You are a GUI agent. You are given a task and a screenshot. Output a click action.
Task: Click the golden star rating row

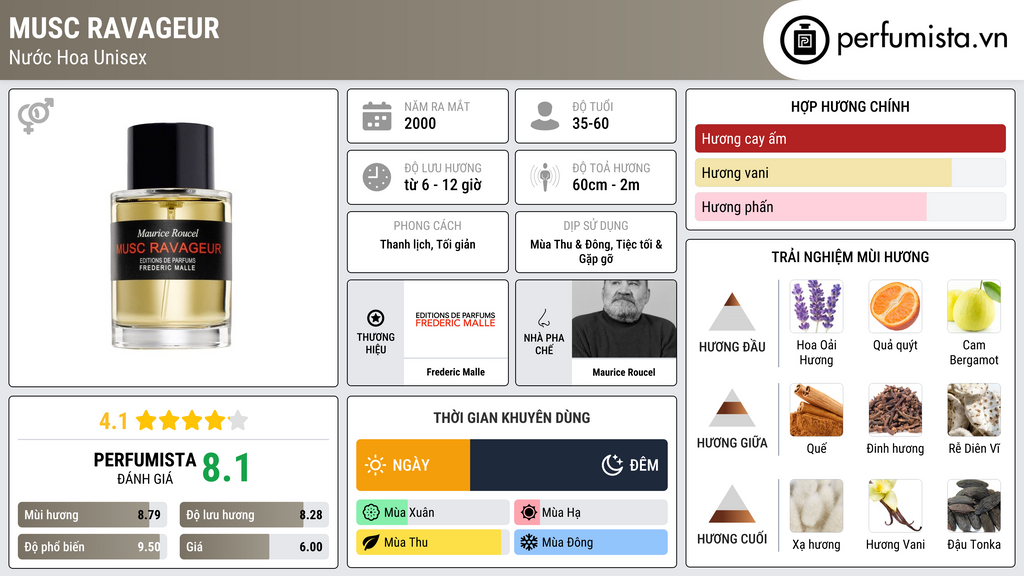(192, 420)
